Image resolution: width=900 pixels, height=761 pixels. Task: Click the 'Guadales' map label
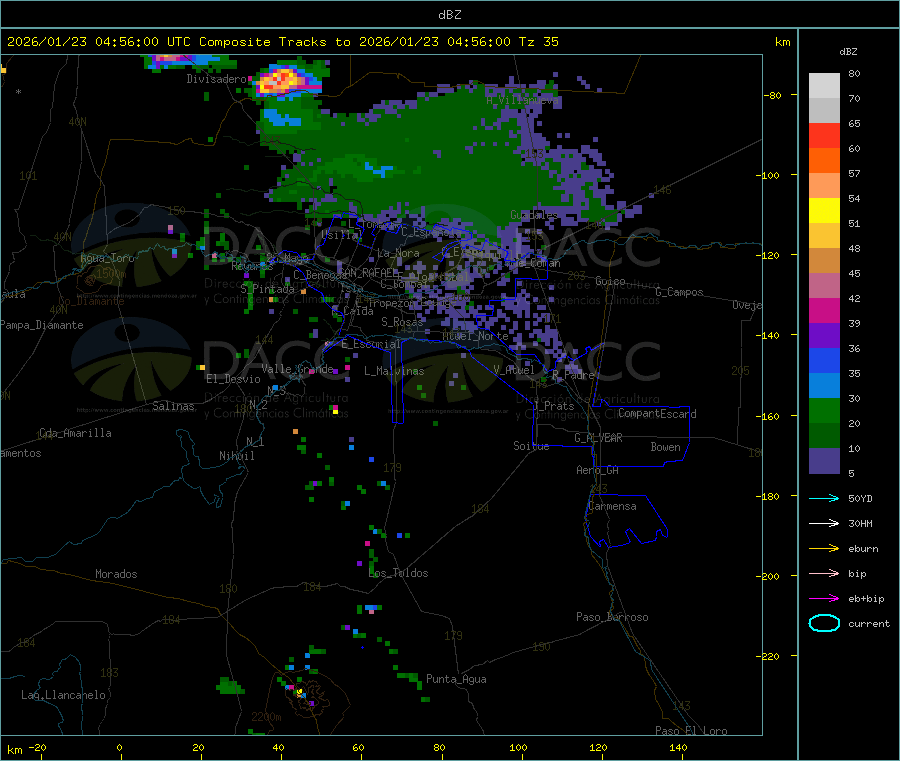(x=534, y=215)
